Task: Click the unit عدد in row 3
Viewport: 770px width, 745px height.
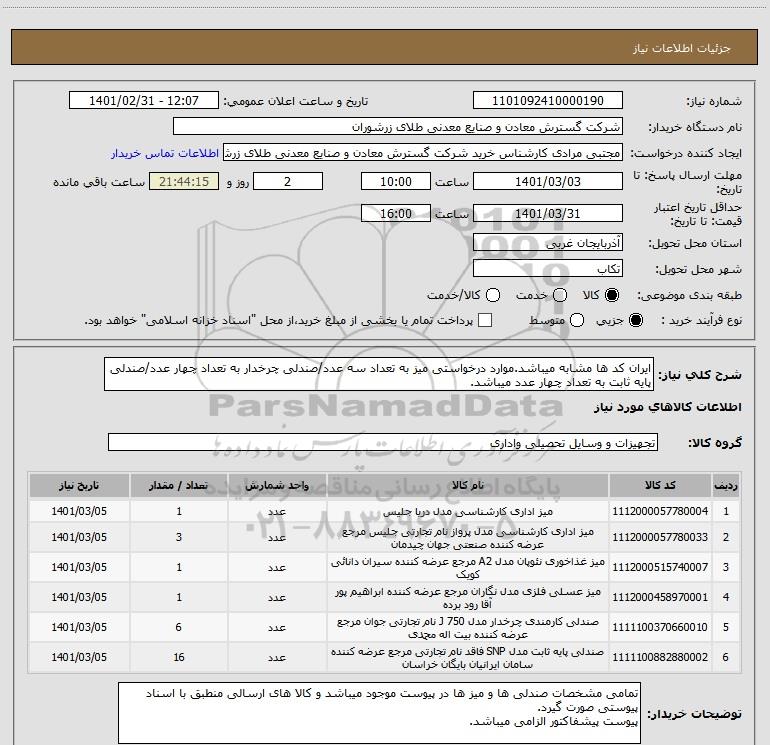Action: tap(277, 568)
